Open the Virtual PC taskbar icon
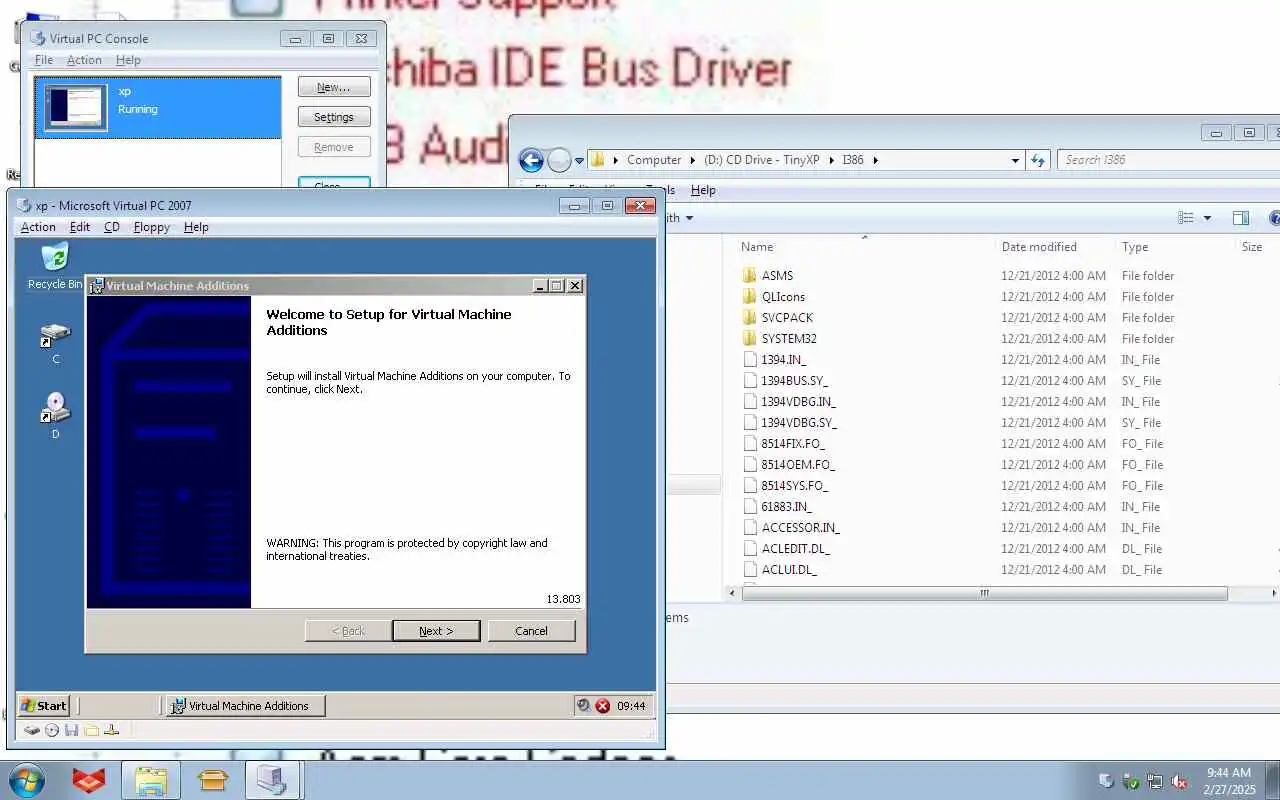Viewport: 1280px width, 800px height. [x=272, y=780]
